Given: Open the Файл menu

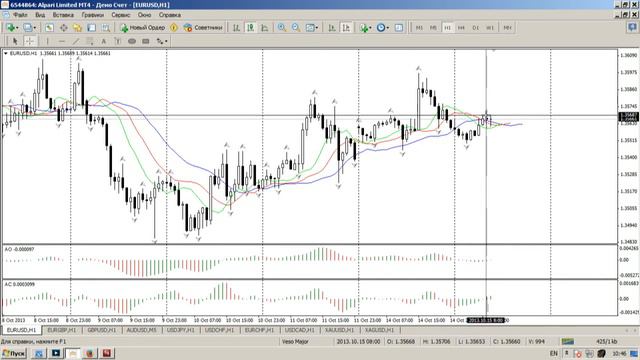Looking at the screenshot, I should 20,15.
